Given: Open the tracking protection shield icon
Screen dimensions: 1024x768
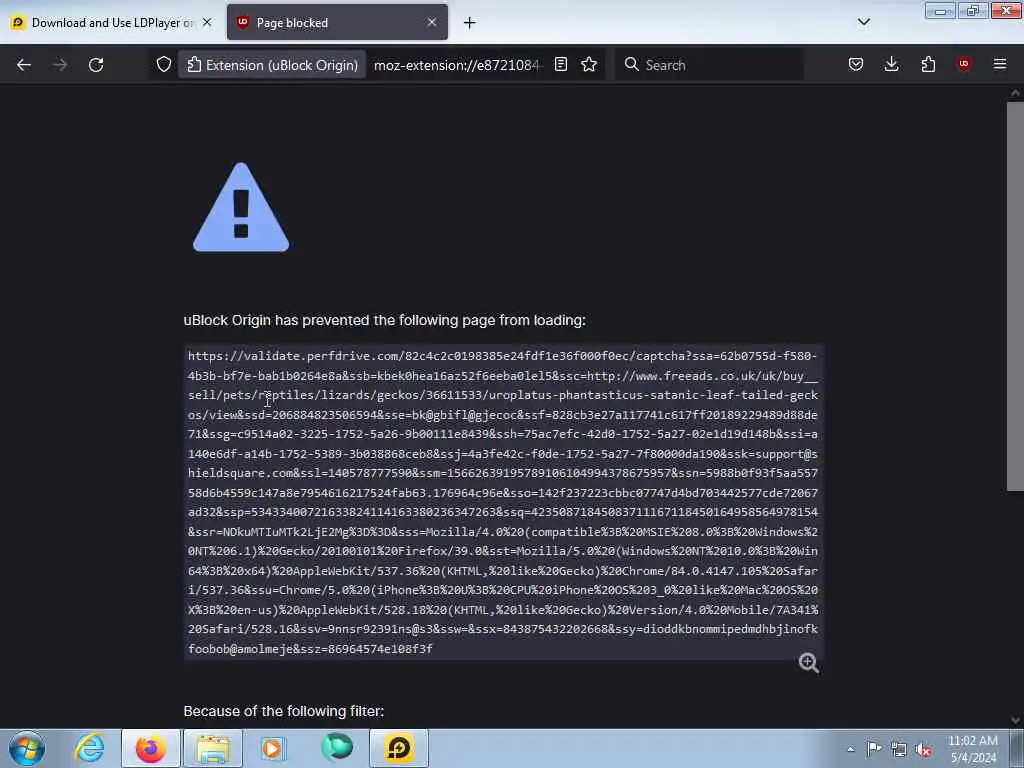Looking at the screenshot, I should 164,65.
